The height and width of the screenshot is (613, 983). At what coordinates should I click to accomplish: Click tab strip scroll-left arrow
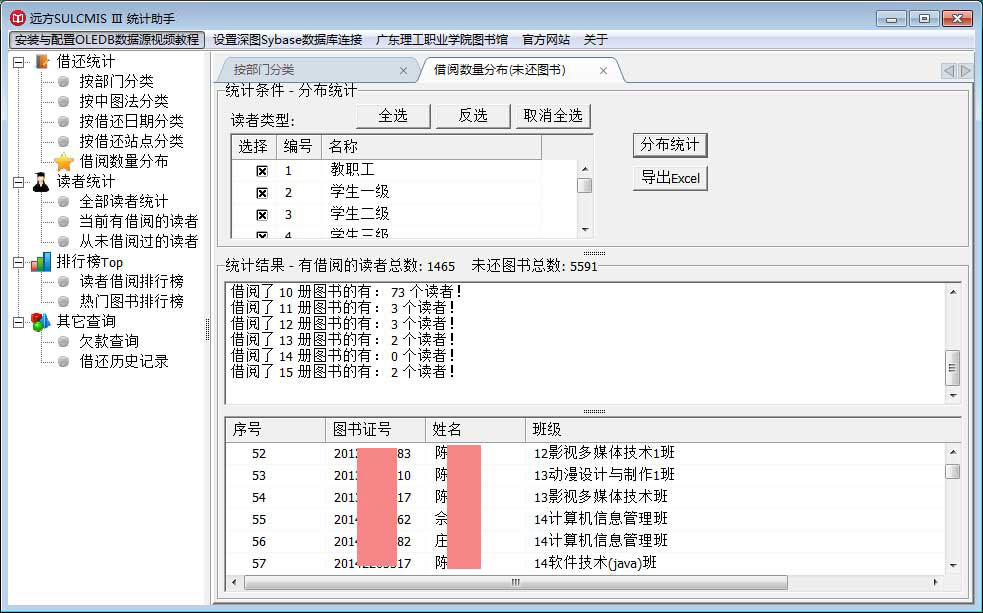coord(949,71)
